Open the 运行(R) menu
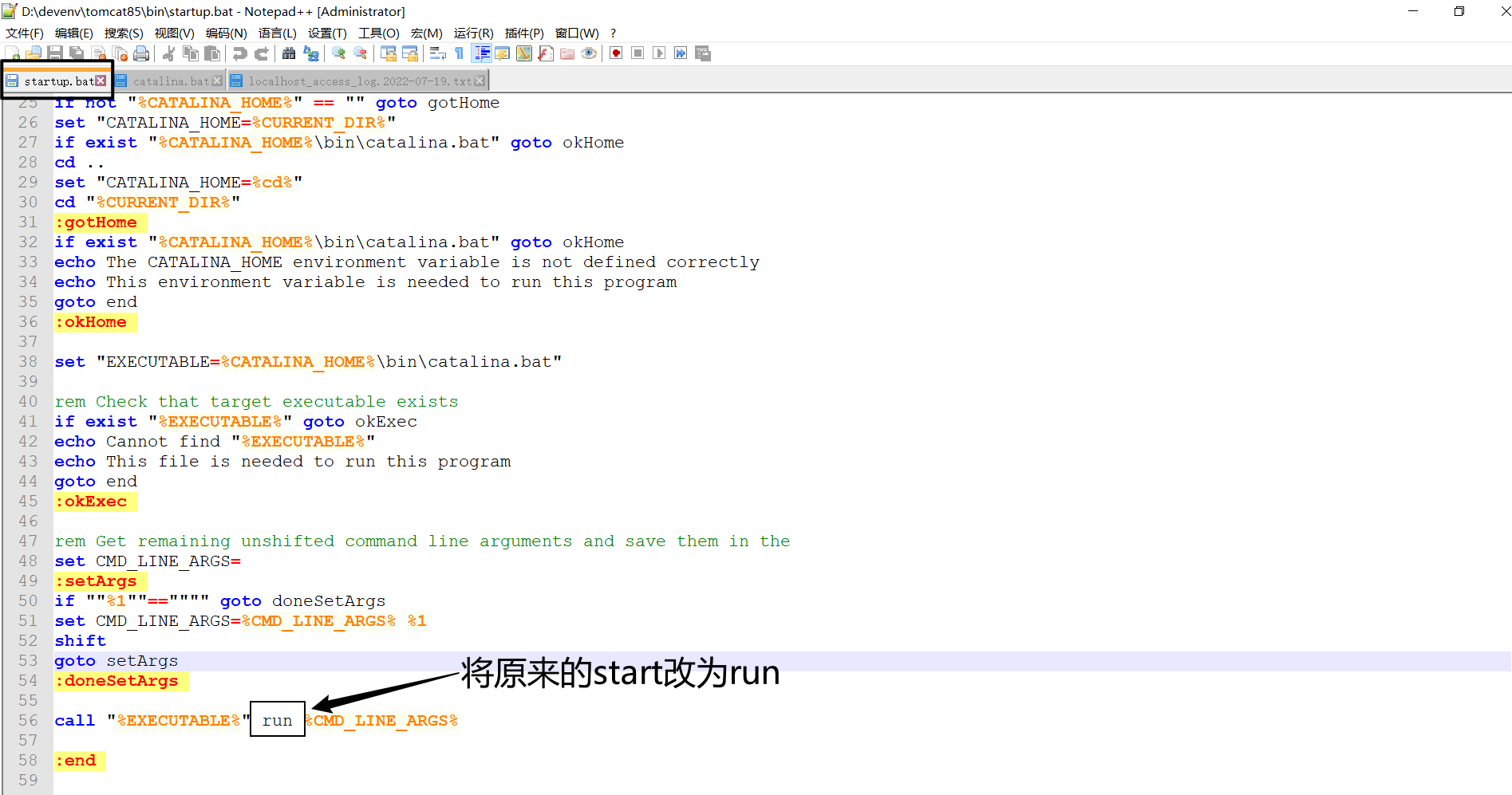This screenshot has width=1512, height=795. [474, 33]
